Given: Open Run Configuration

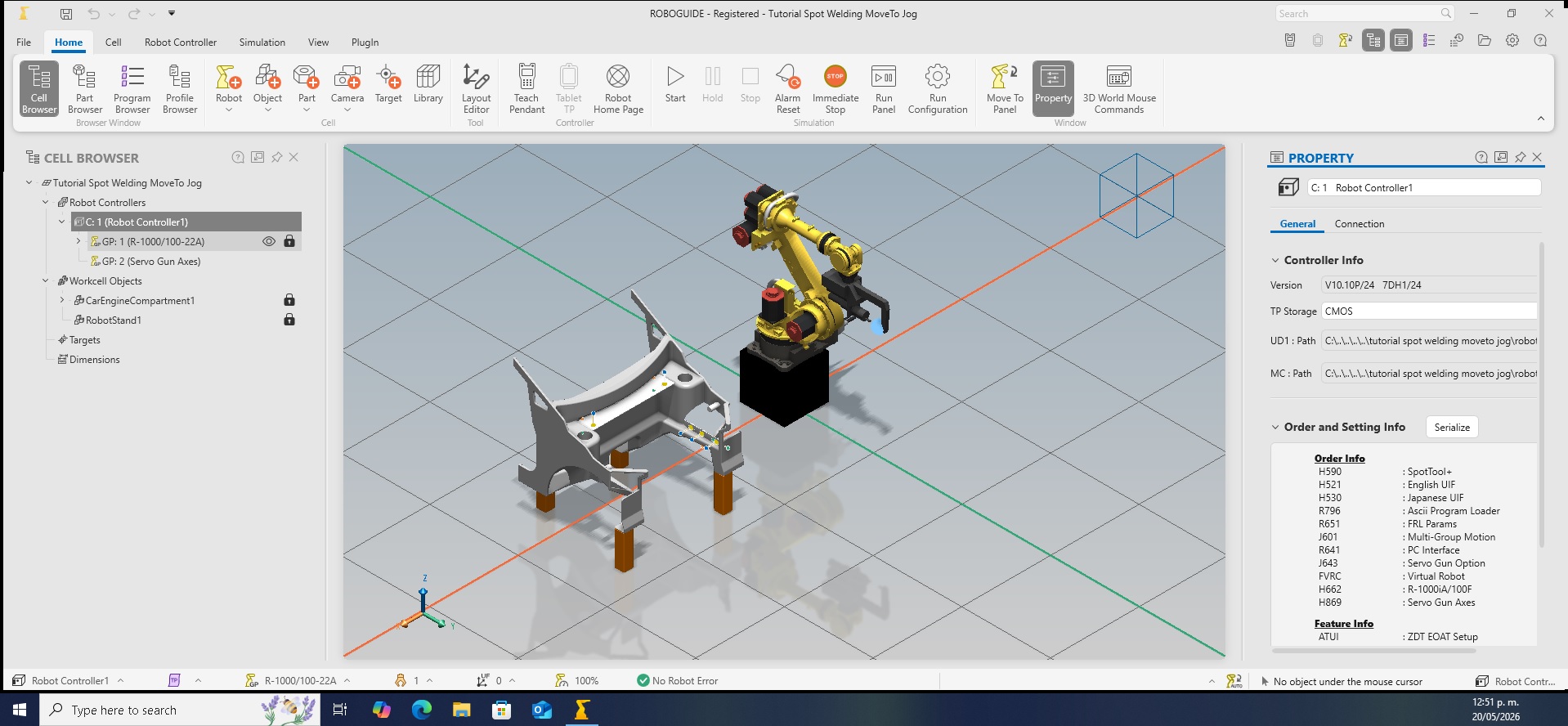Looking at the screenshot, I should 938,88.
